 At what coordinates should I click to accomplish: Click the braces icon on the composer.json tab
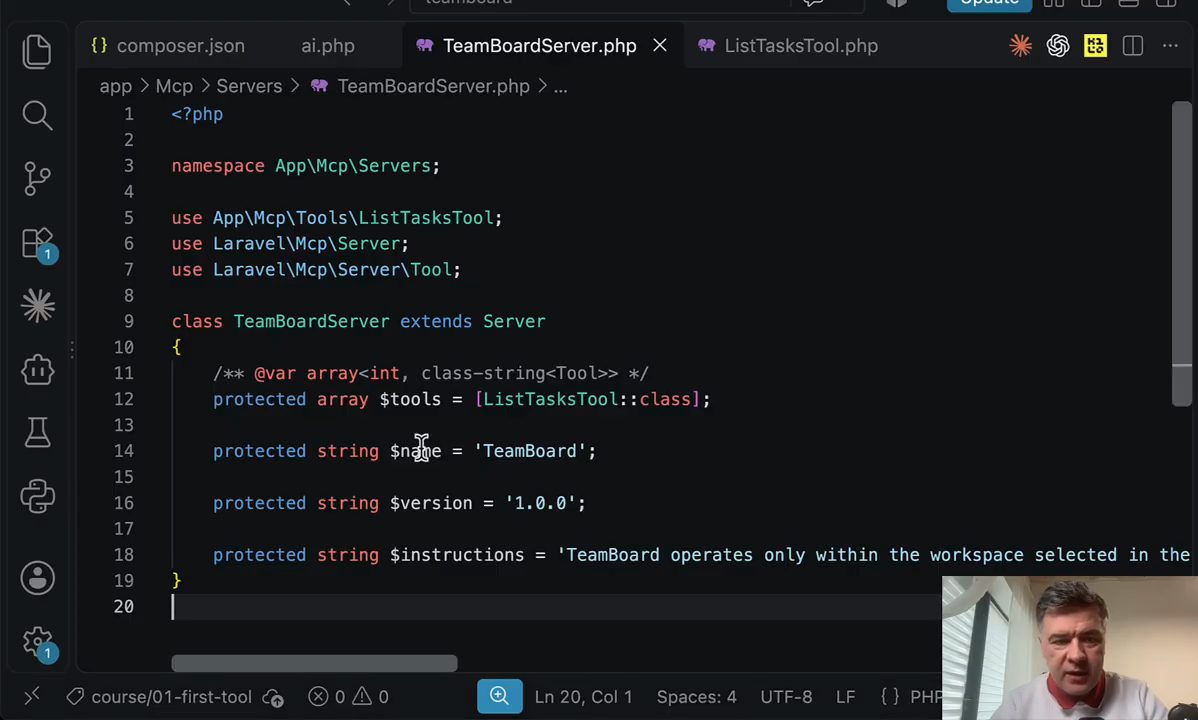click(x=99, y=45)
